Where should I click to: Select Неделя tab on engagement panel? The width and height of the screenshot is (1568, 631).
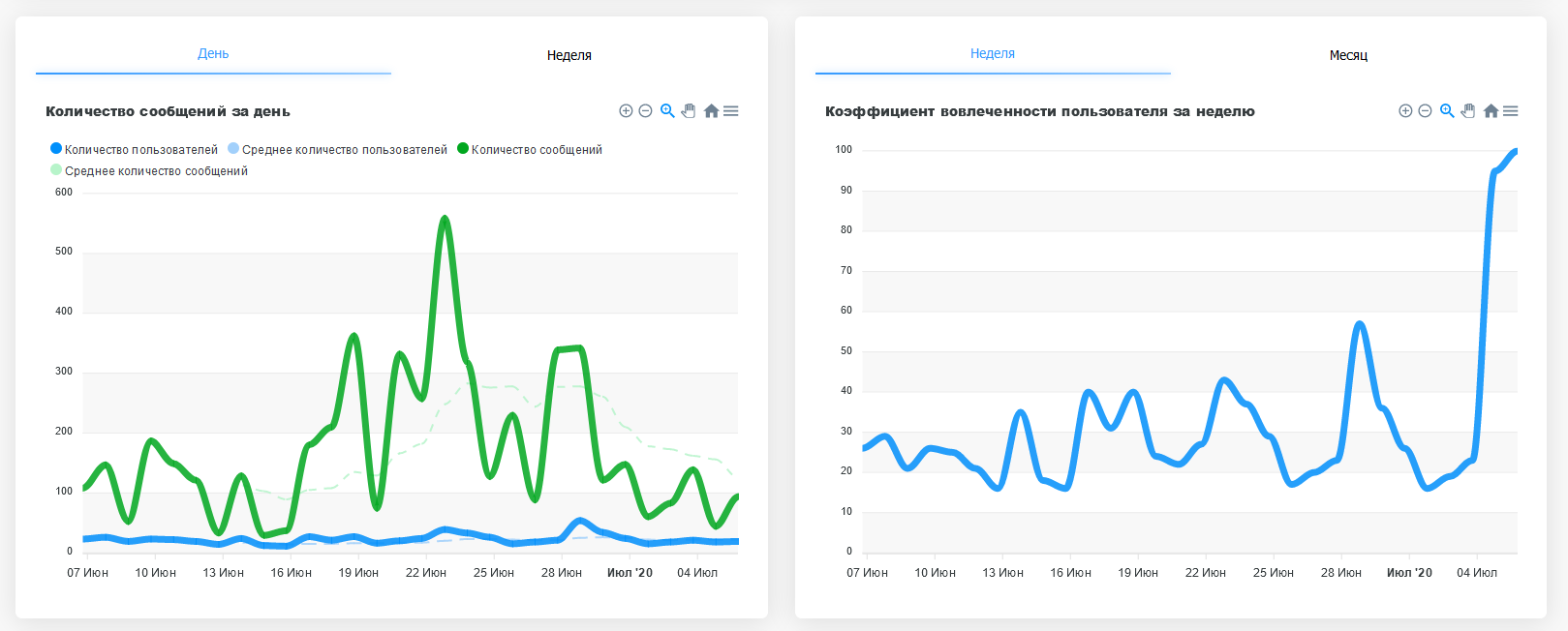[993, 54]
